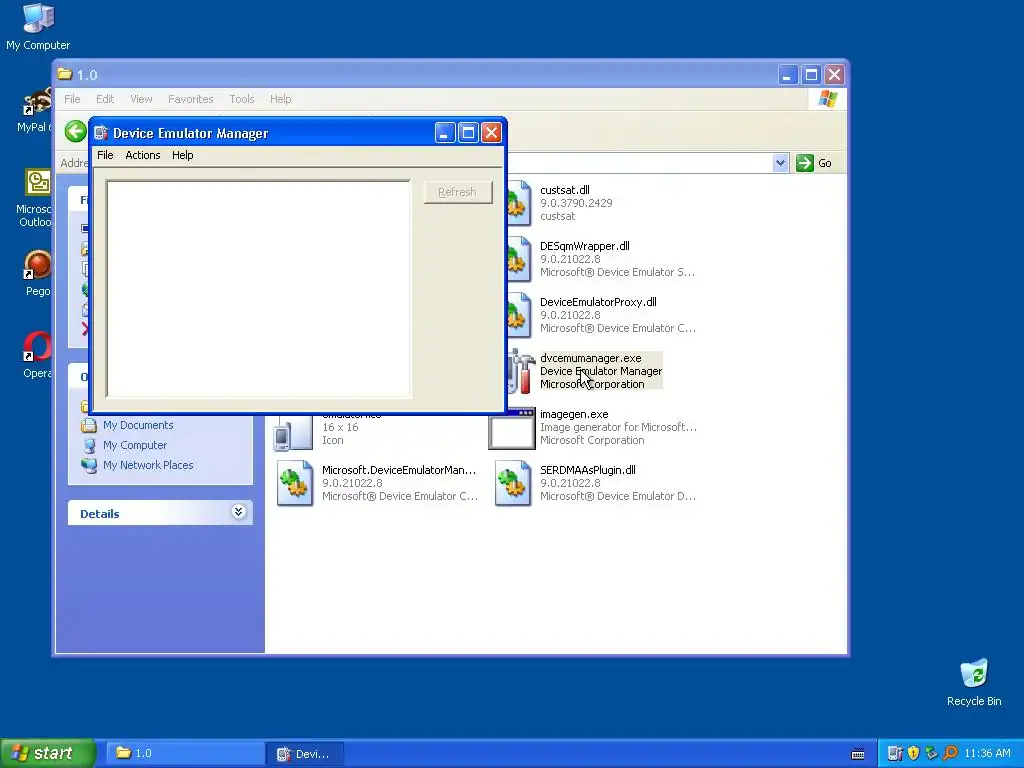This screenshot has height=768, width=1024.
Task: Select DESqmWrapper.dll file name
Action: 584,246
